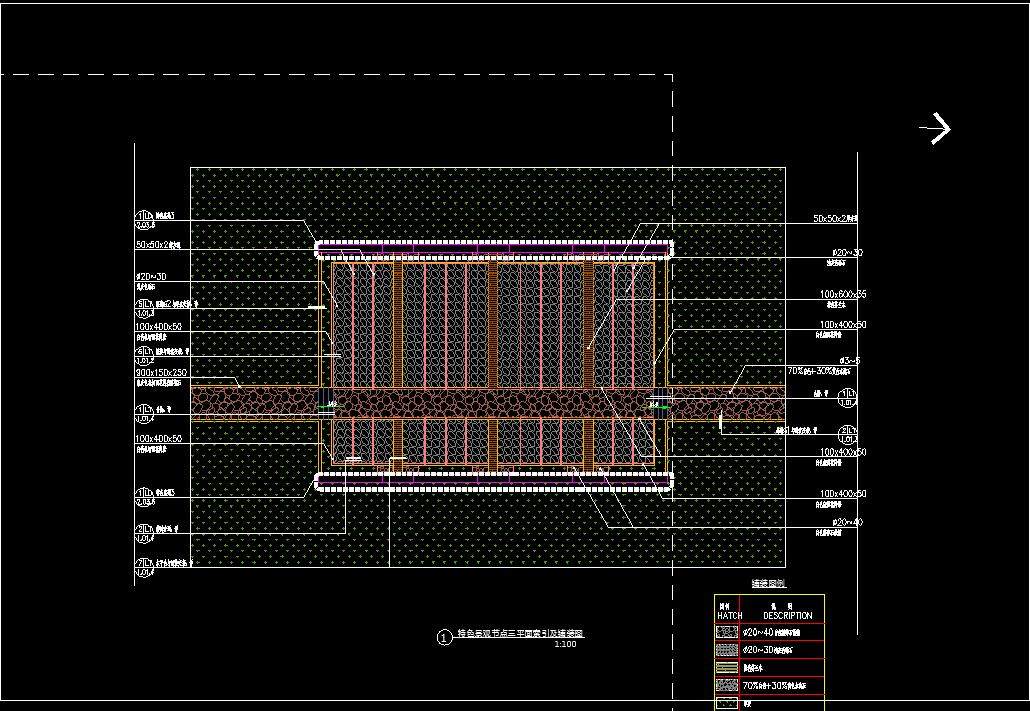Screen dimensions: 1030x711
Task: Click the 100x600x35 annotation on right
Action: [x=842, y=294]
